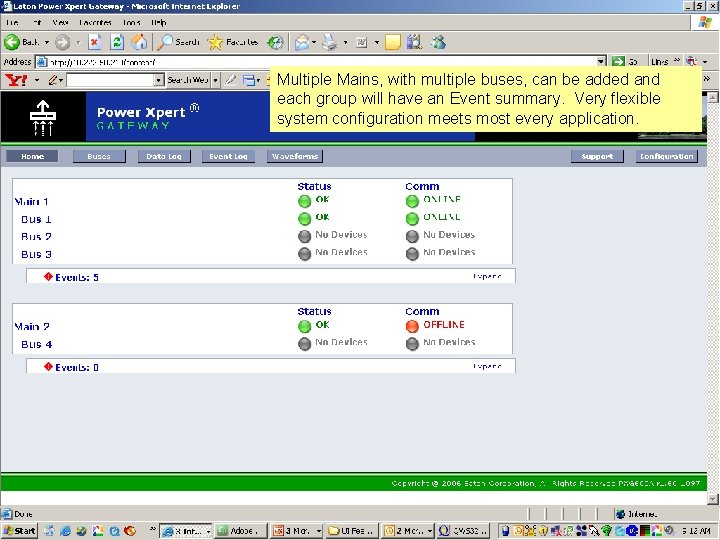
Task: Open the Support page button
Action: click(x=597, y=157)
